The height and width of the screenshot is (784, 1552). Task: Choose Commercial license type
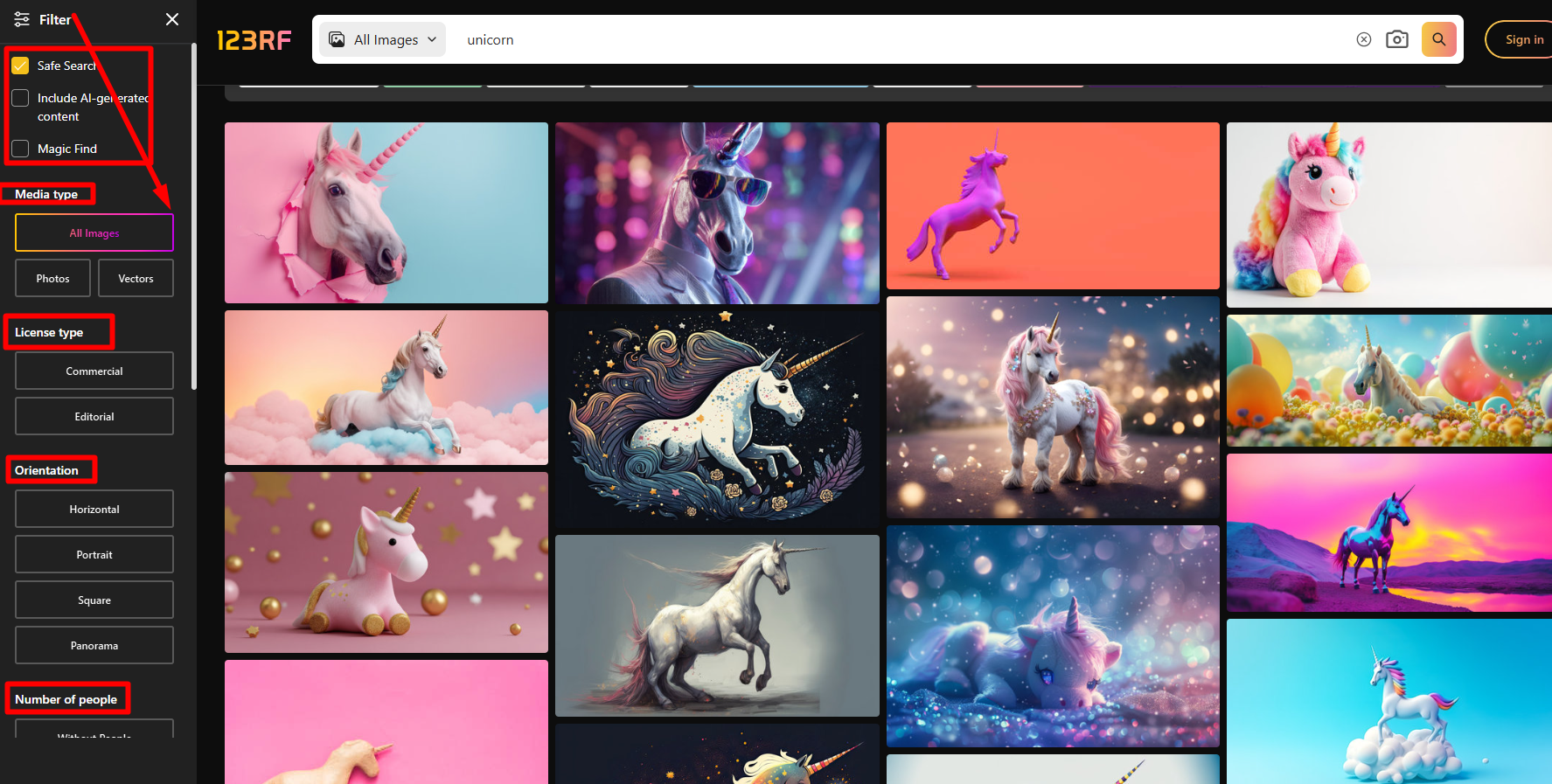pos(94,371)
